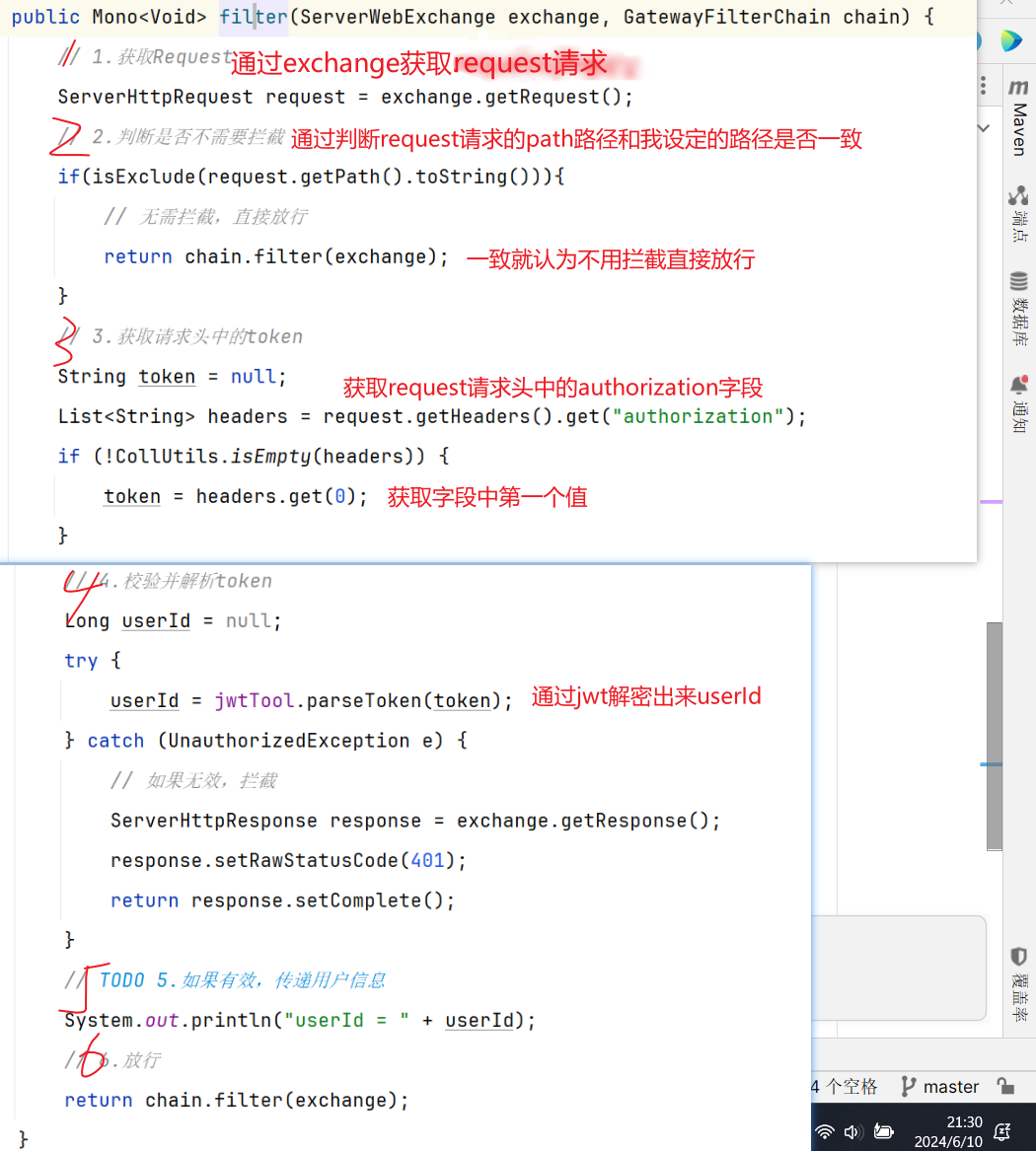Open the 通知 notifications panel
The width and height of the screenshot is (1036, 1151).
point(1018,403)
